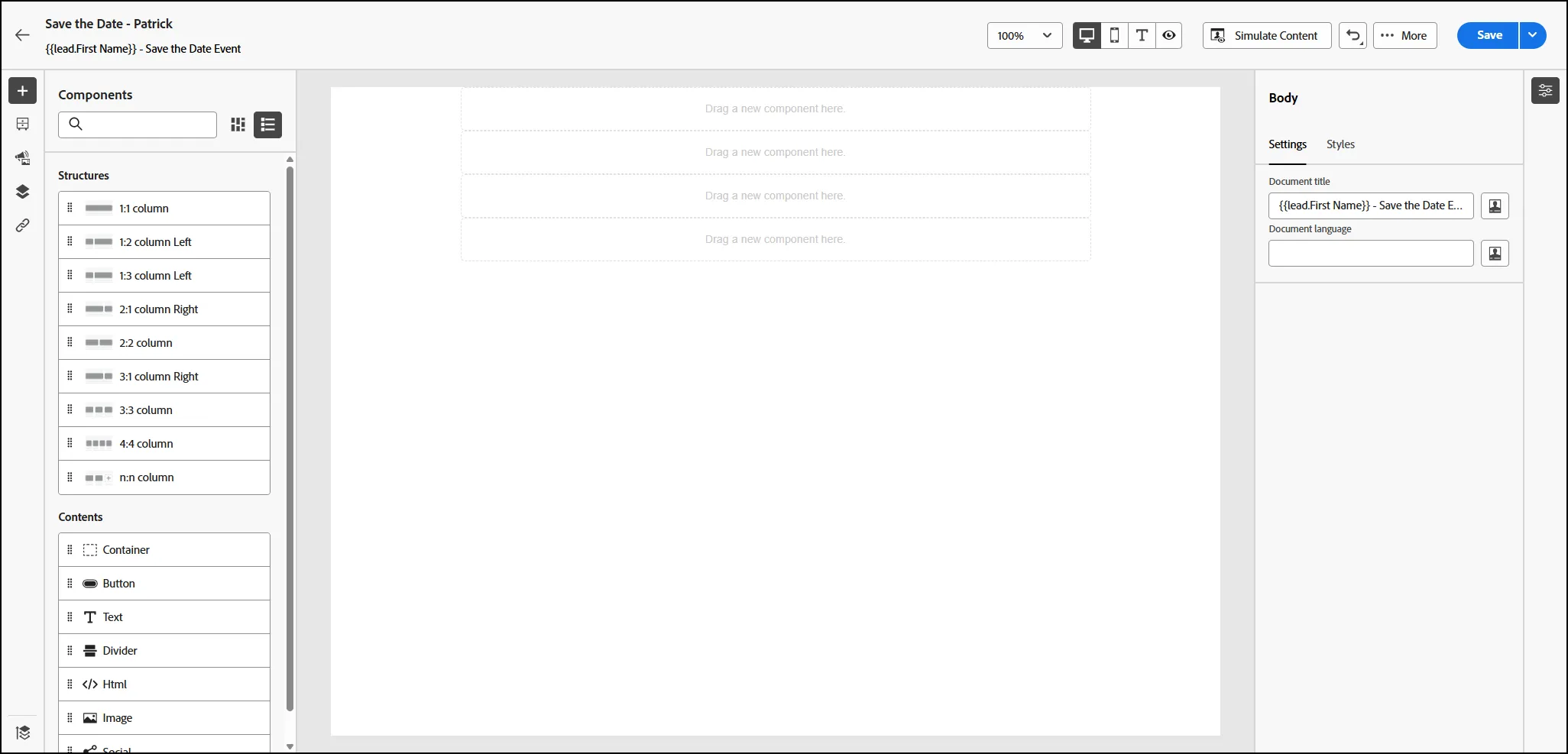The width and height of the screenshot is (1568, 754).
Task: Add personalization to Document title
Action: [x=1495, y=206]
